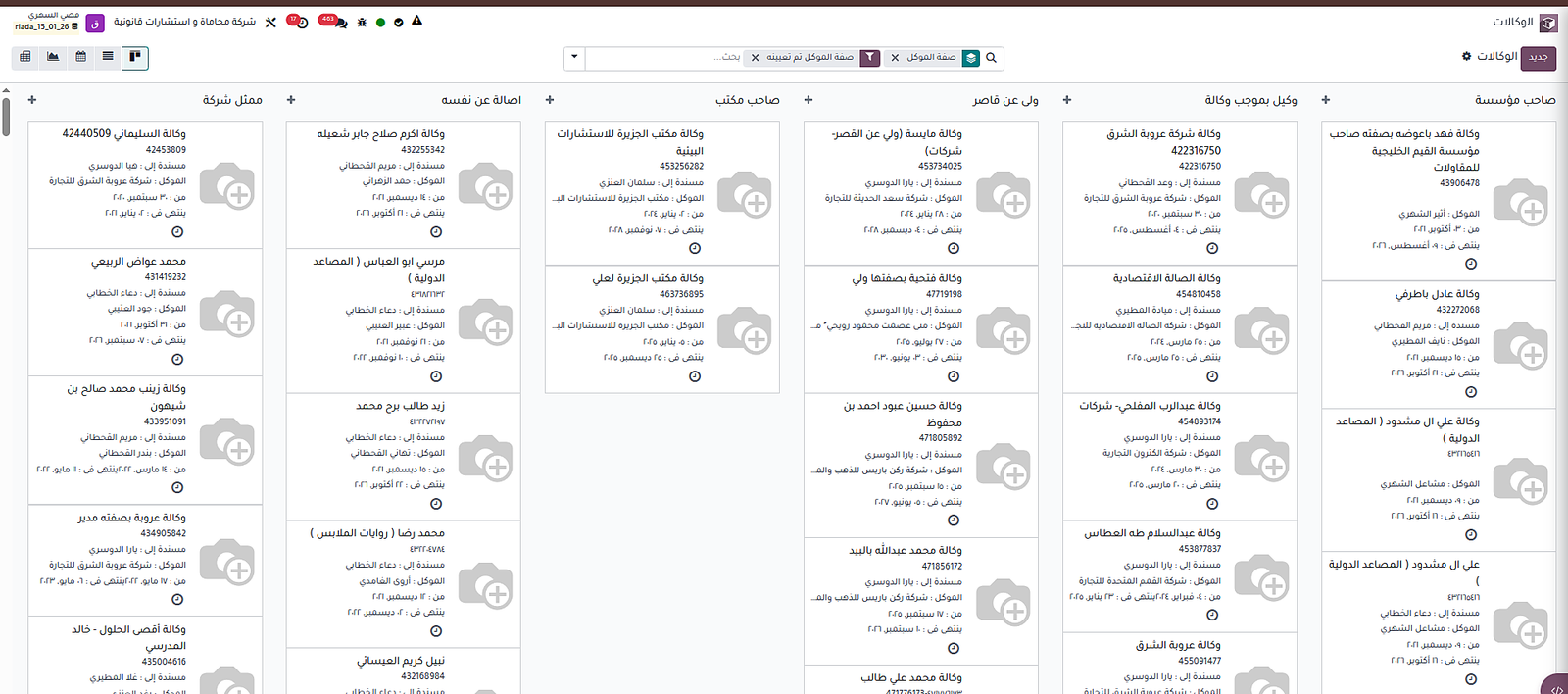Add a card in وكيل بموجب وكالة column
Image resolution: width=1568 pixels, height=694 pixels.
click(x=1067, y=100)
